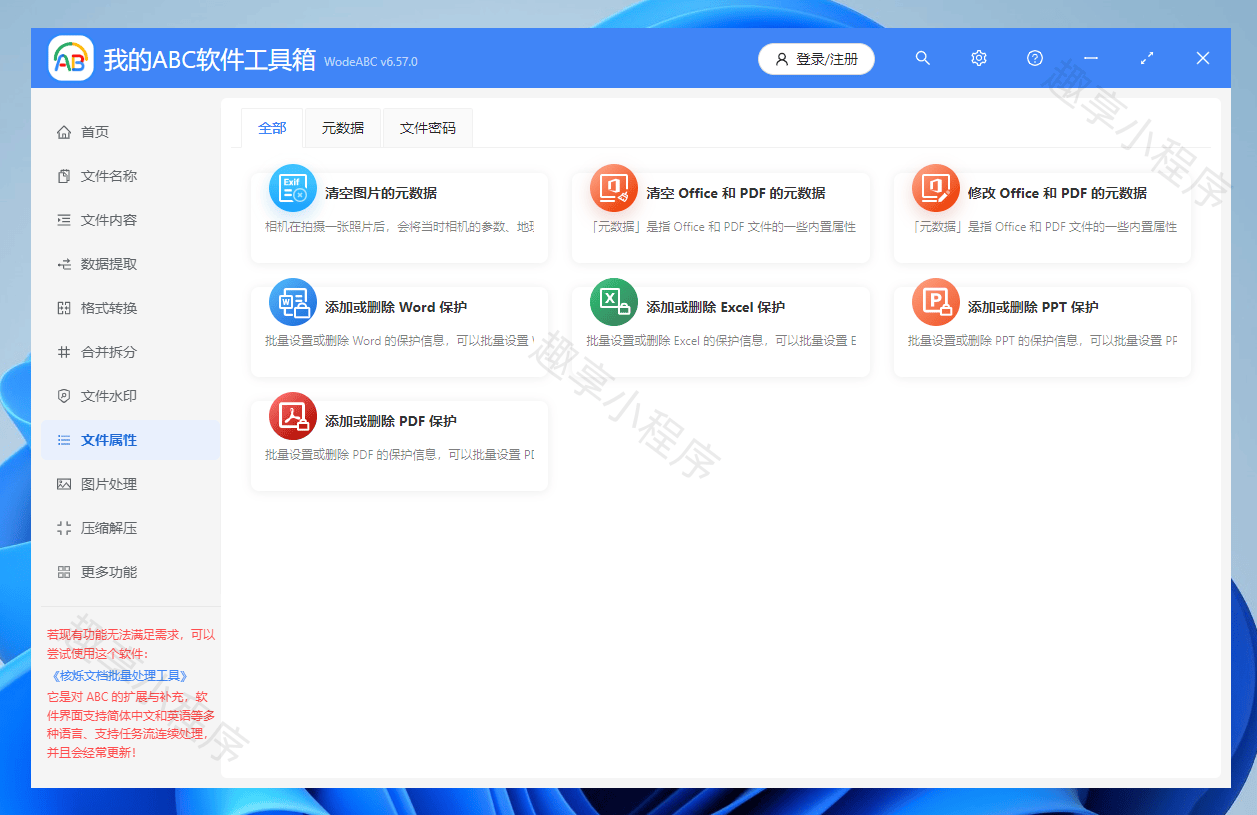Open 压缩解压 label in sidebar
The width and height of the screenshot is (1257, 815).
pyautogui.click(x=109, y=528)
